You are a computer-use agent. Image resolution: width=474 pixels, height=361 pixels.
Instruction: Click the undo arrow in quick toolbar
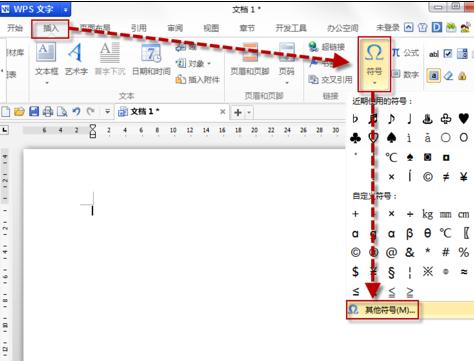click(x=76, y=111)
